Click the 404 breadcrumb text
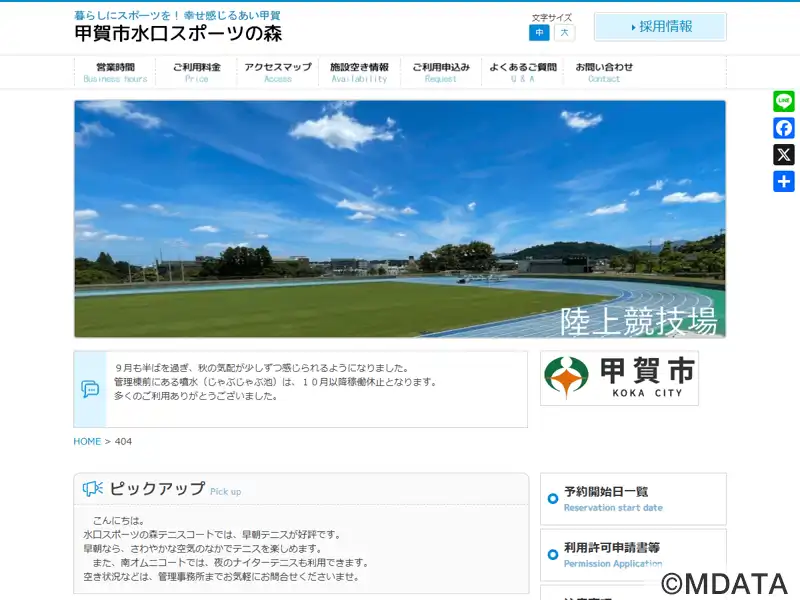This screenshot has width=800, height=600. coord(123,441)
